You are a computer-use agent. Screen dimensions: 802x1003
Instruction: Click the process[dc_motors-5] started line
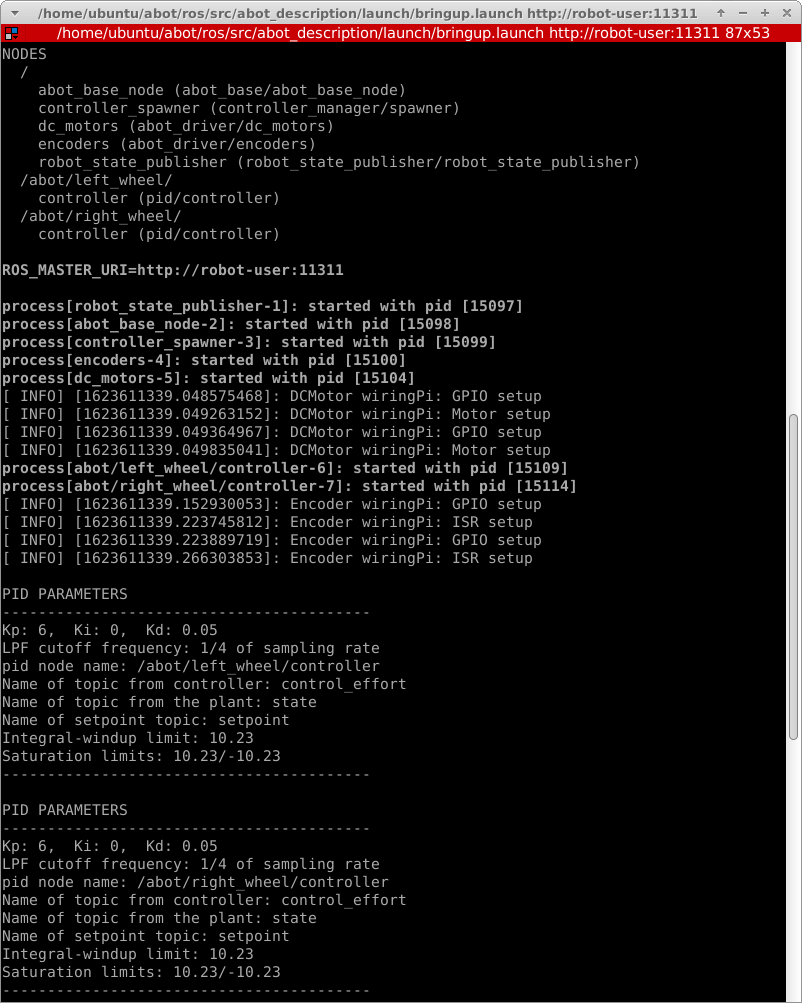(208, 378)
